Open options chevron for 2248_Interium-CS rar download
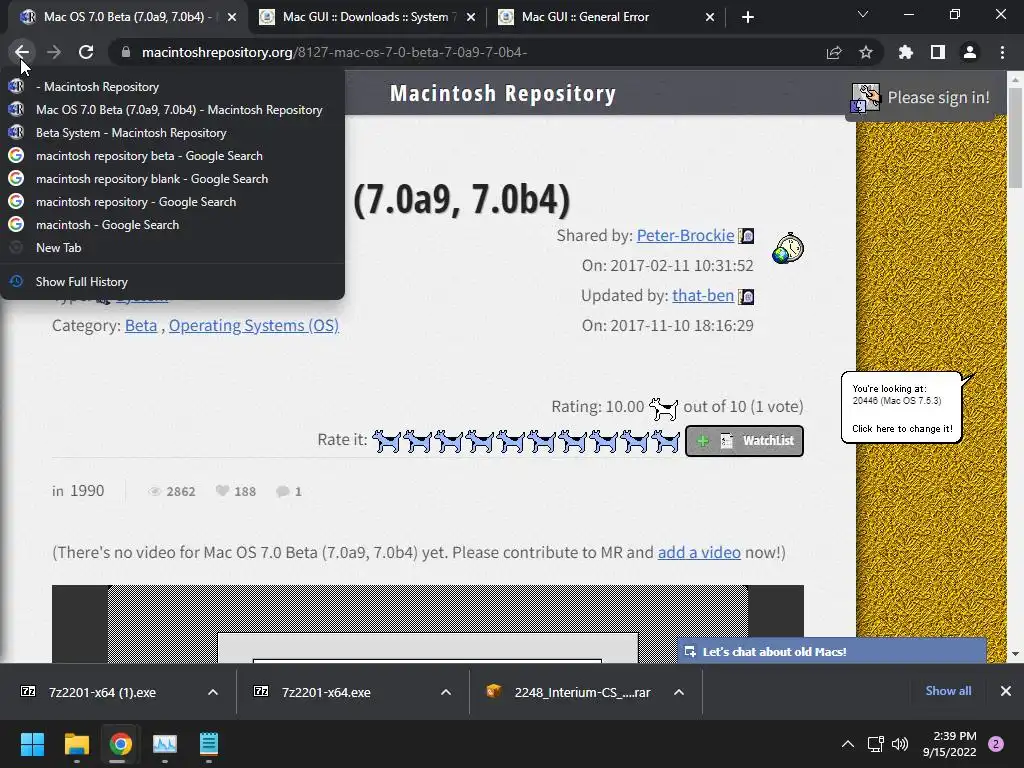This screenshot has width=1024, height=768. pyautogui.click(x=679, y=692)
